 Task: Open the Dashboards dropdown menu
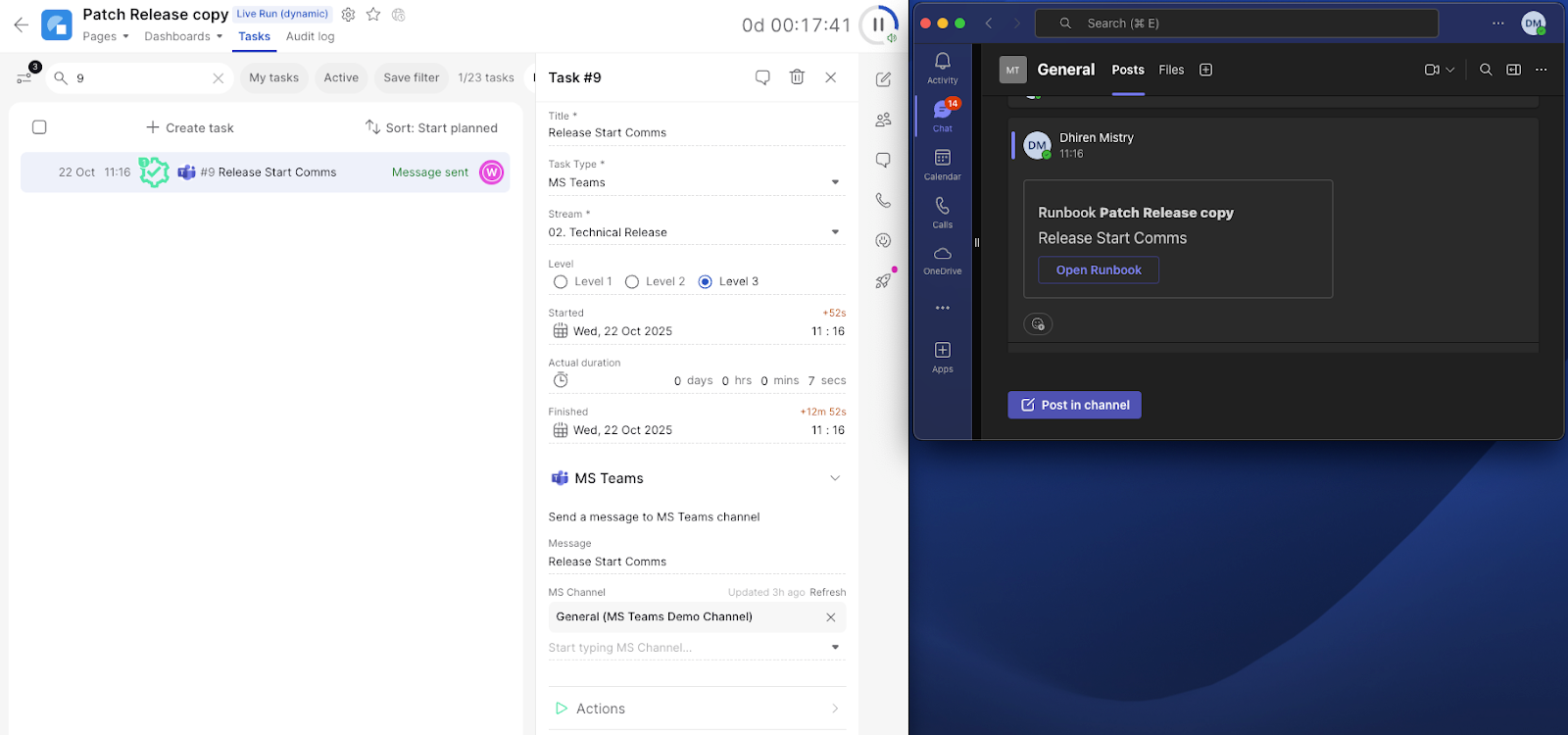pos(183,36)
